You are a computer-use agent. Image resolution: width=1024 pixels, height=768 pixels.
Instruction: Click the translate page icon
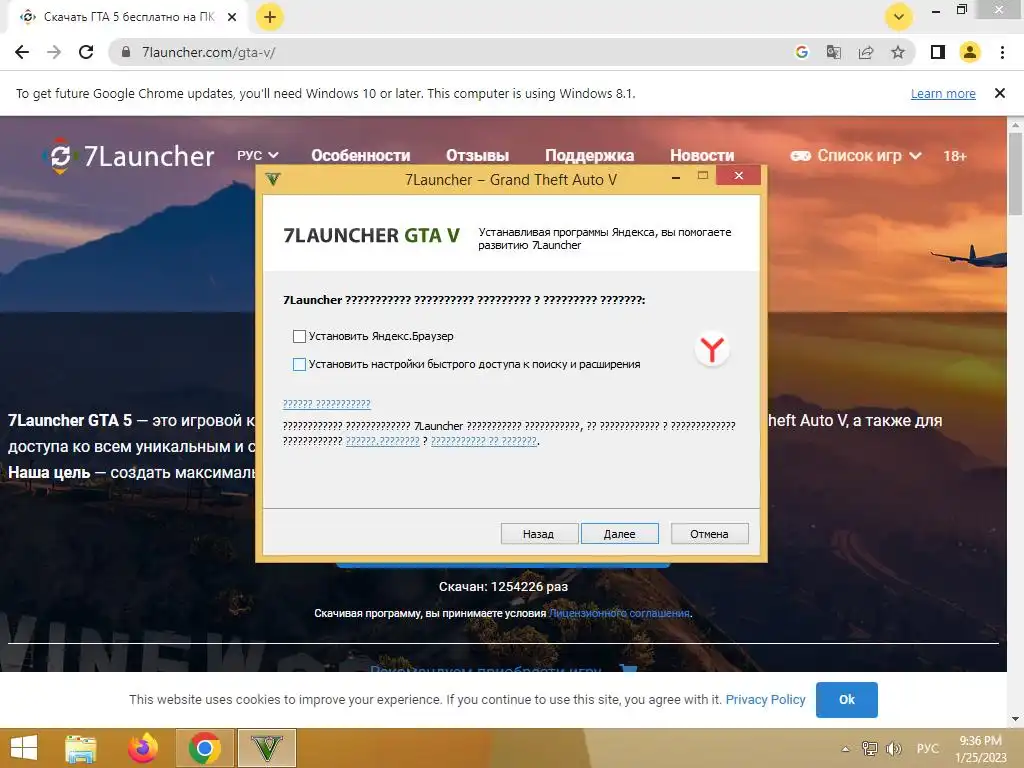click(x=834, y=52)
